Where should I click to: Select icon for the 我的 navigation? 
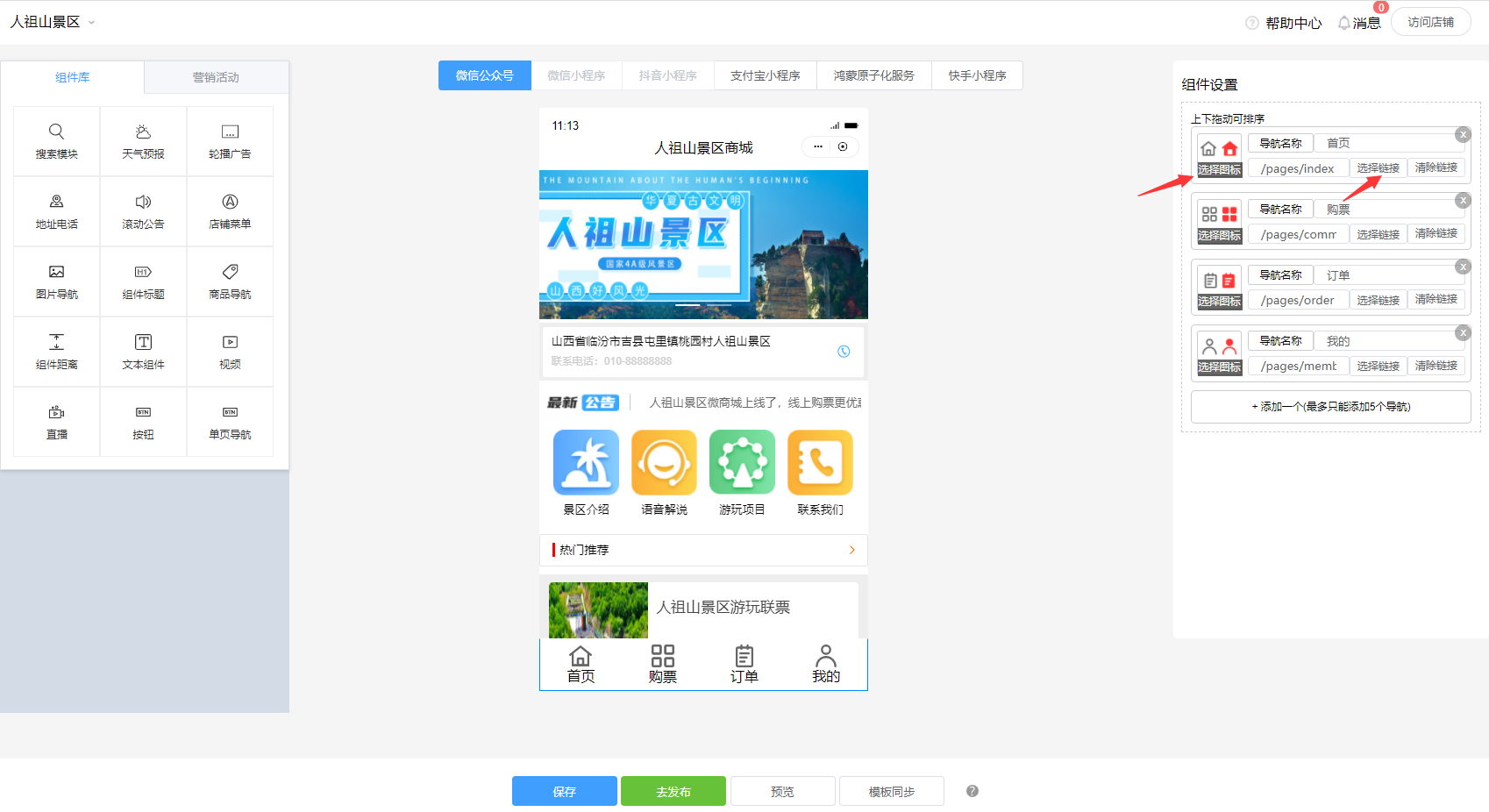click(x=1219, y=367)
